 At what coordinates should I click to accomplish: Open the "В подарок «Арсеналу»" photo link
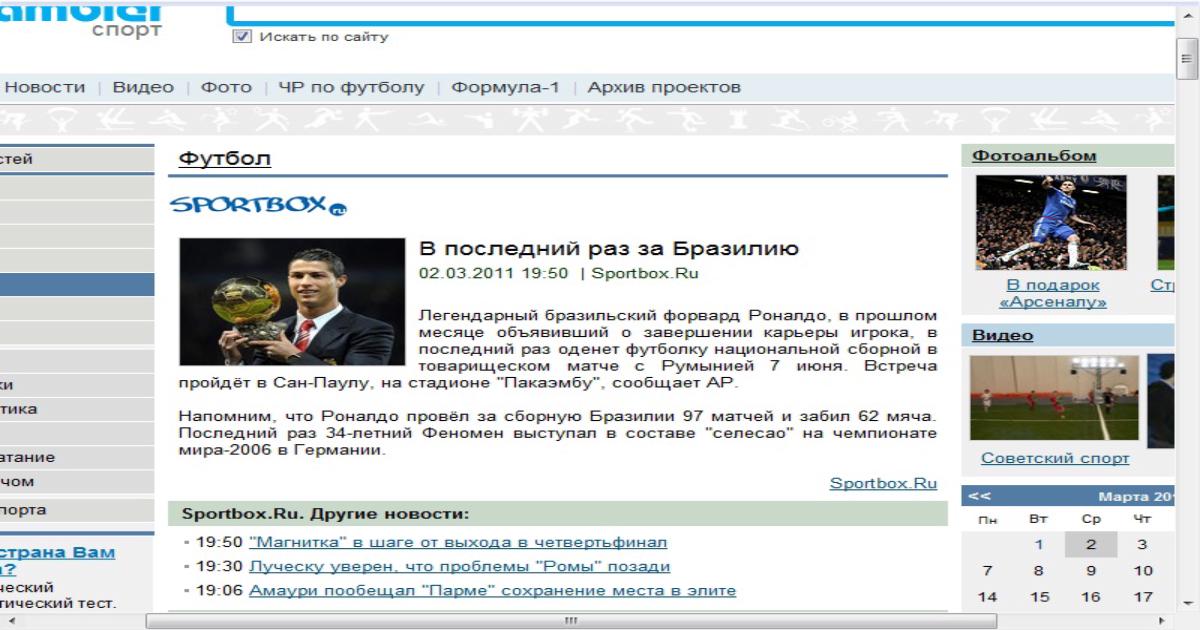pyautogui.click(x=1052, y=293)
